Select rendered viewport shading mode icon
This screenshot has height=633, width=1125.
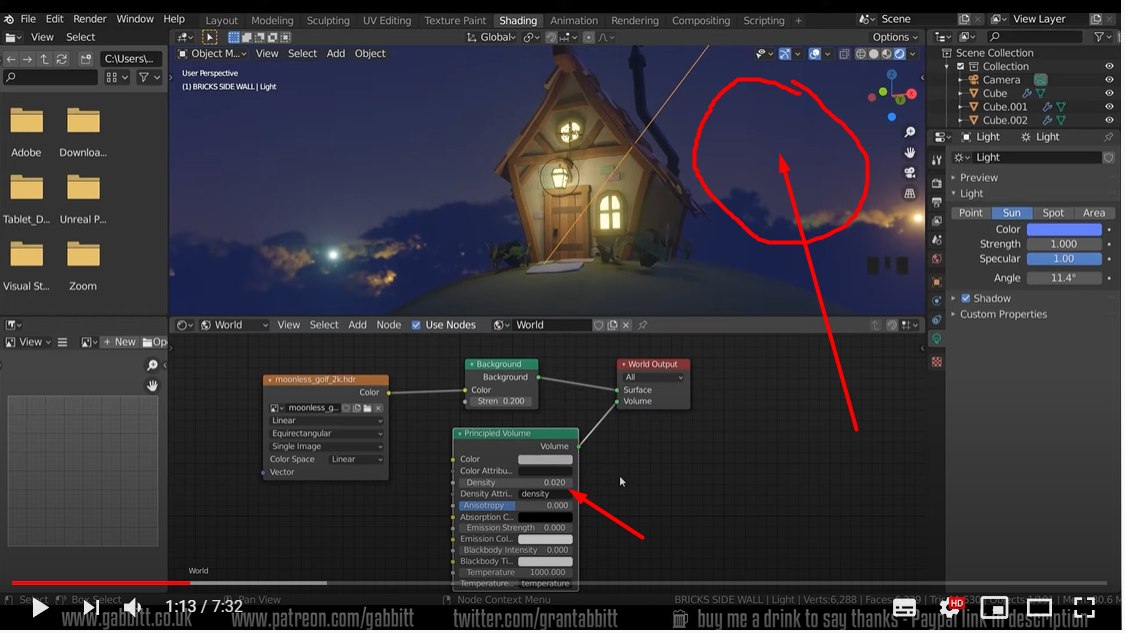coord(900,54)
